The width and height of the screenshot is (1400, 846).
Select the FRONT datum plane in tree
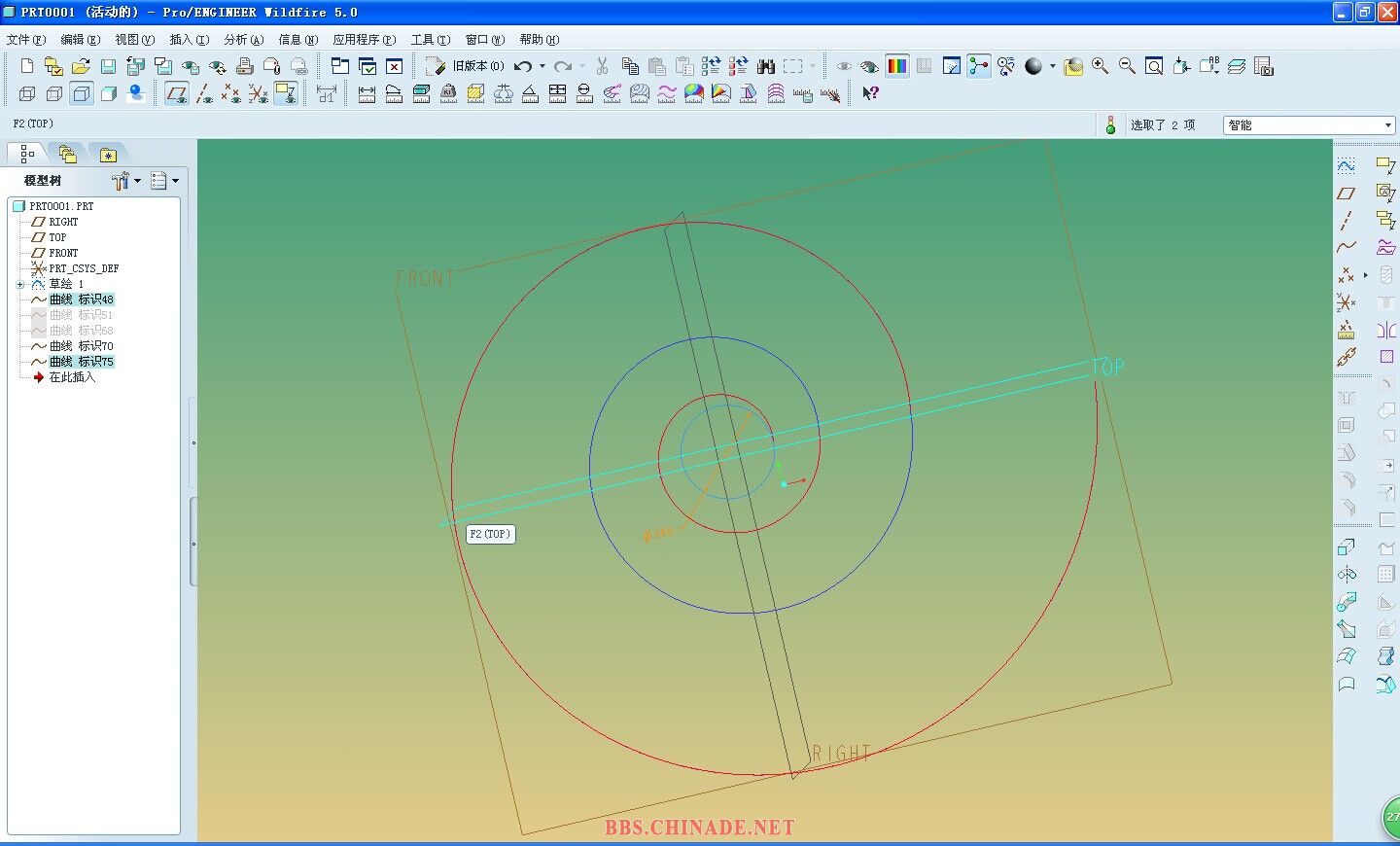(63, 253)
